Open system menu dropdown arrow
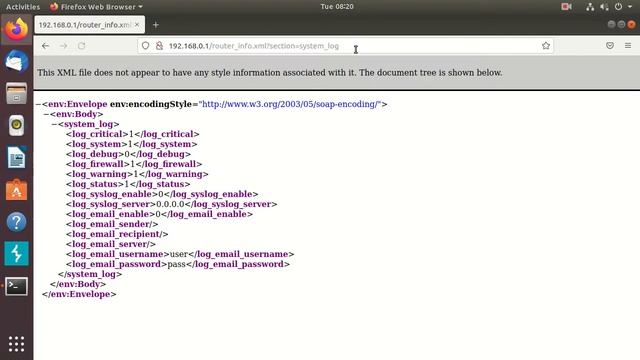Screen dimensions: 640x360 point(630,7)
